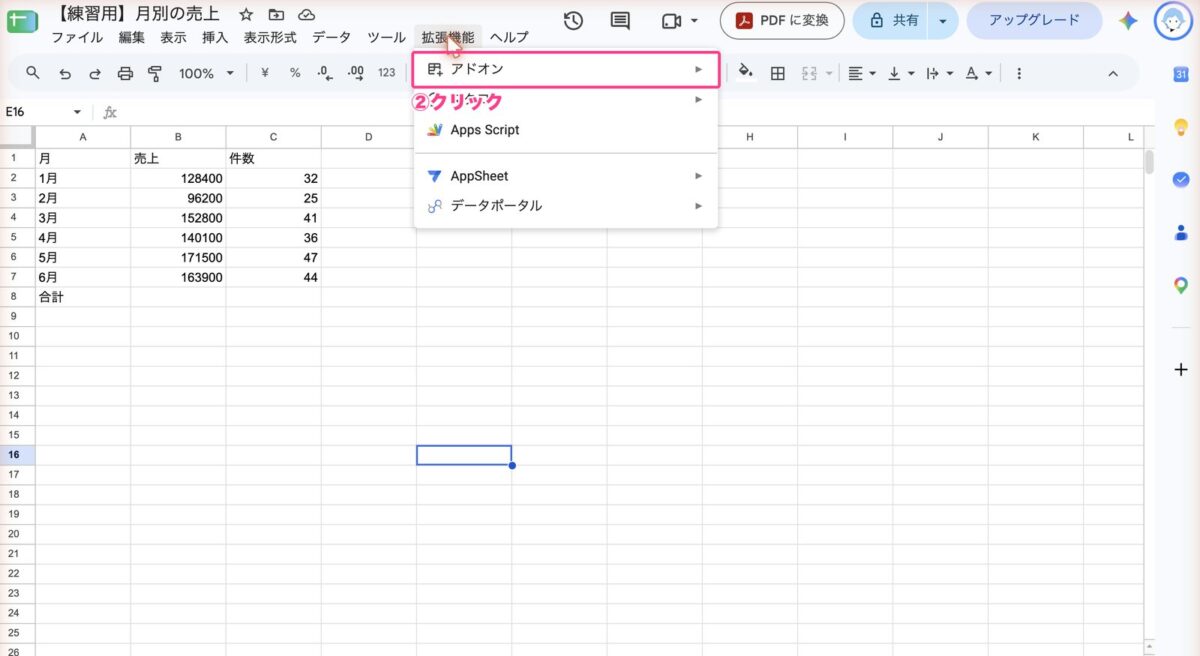
Task: Select the paint format roller tool
Action: click(x=155, y=73)
